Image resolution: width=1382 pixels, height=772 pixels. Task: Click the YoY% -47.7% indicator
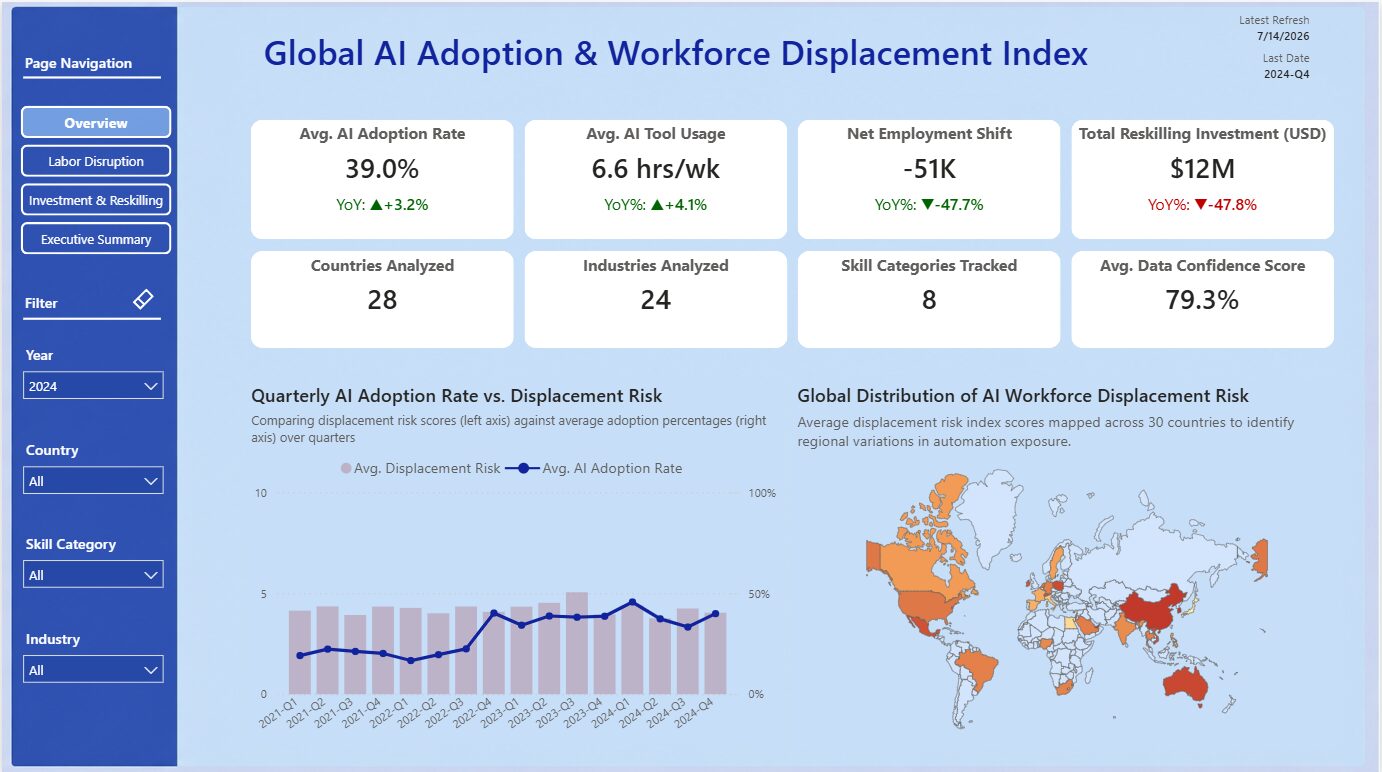(x=928, y=205)
